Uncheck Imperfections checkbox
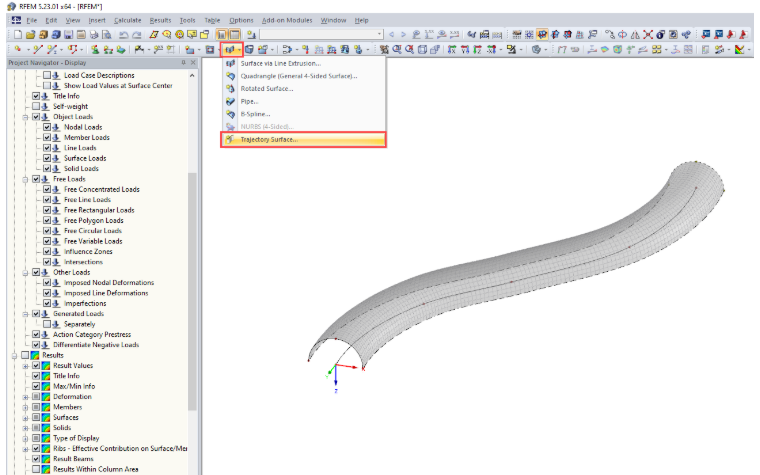 tap(47, 303)
